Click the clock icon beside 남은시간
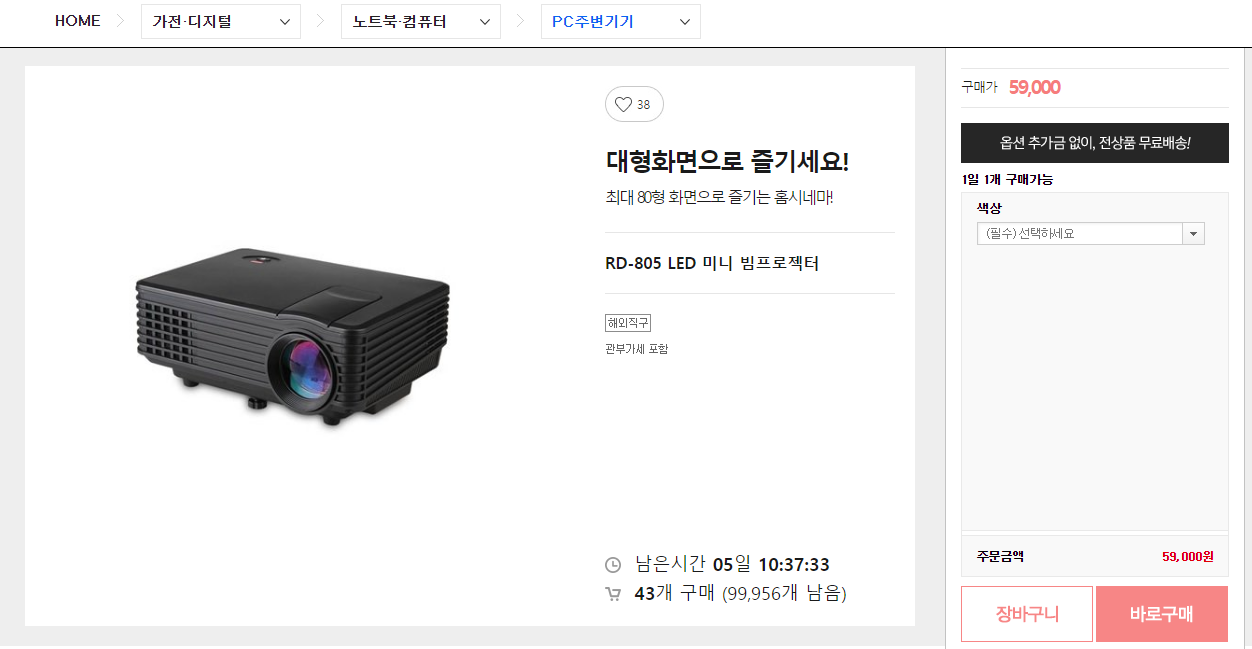Screen dimensions: 1252x649 tap(613, 565)
